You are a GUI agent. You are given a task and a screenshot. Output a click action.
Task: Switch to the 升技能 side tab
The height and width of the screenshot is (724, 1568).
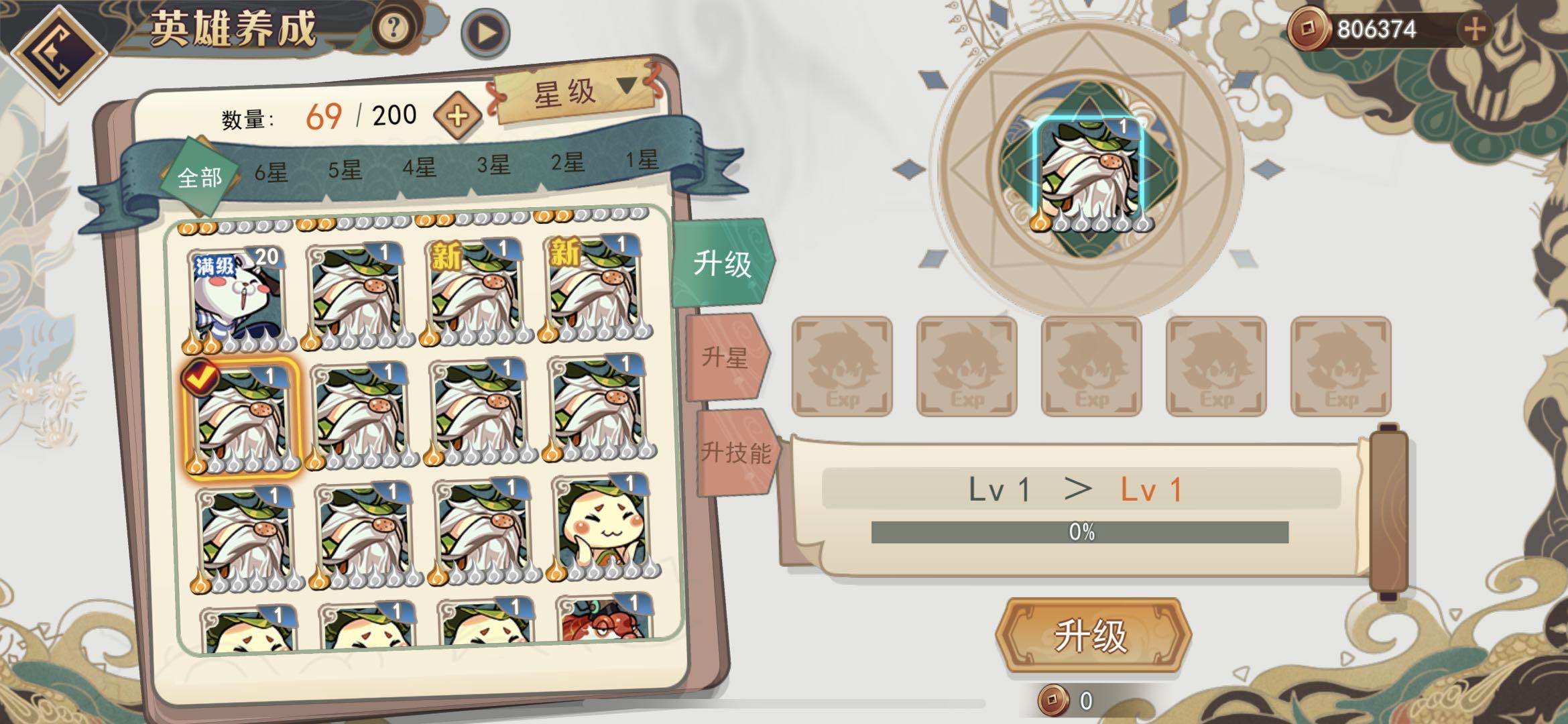[736, 453]
